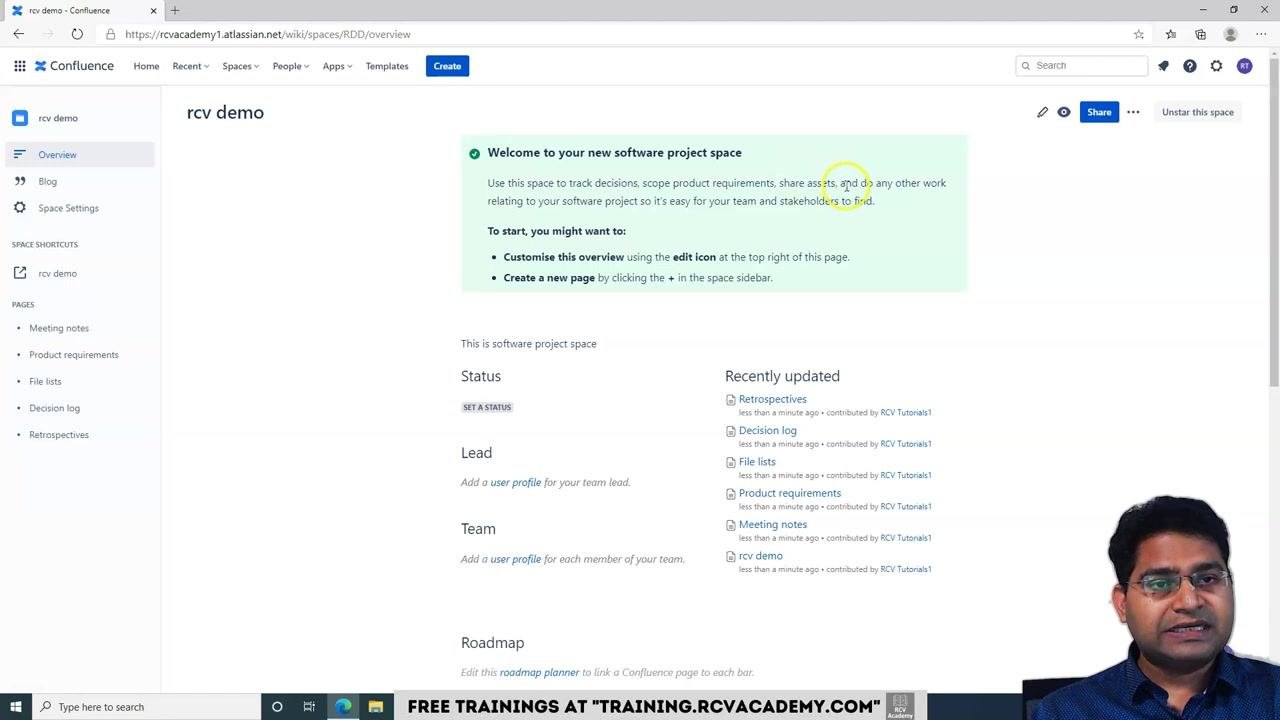
Task: Open rcv demo link in Recently updated
Action: coord(760,556)
